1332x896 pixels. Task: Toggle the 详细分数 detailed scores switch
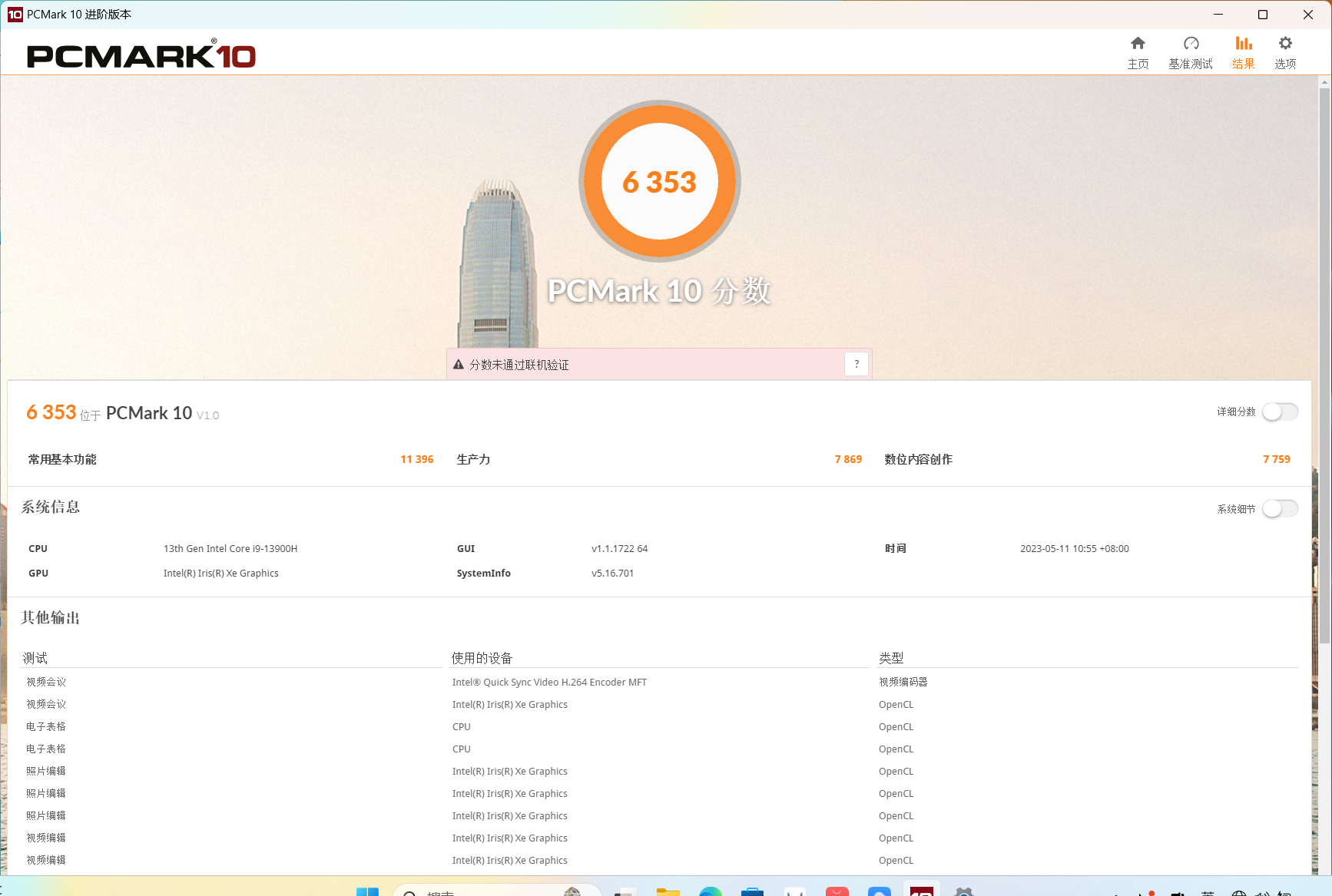click(x=1280, y=412)
